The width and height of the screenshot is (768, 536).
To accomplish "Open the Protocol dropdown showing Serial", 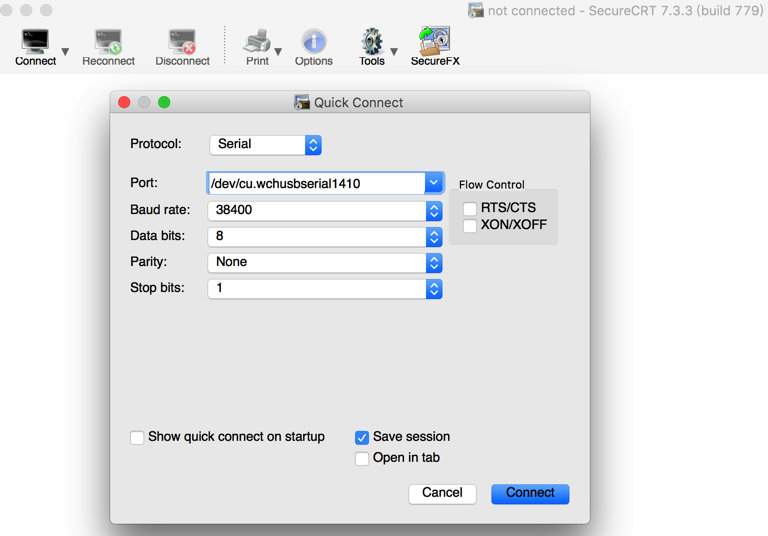I will 265,145.
